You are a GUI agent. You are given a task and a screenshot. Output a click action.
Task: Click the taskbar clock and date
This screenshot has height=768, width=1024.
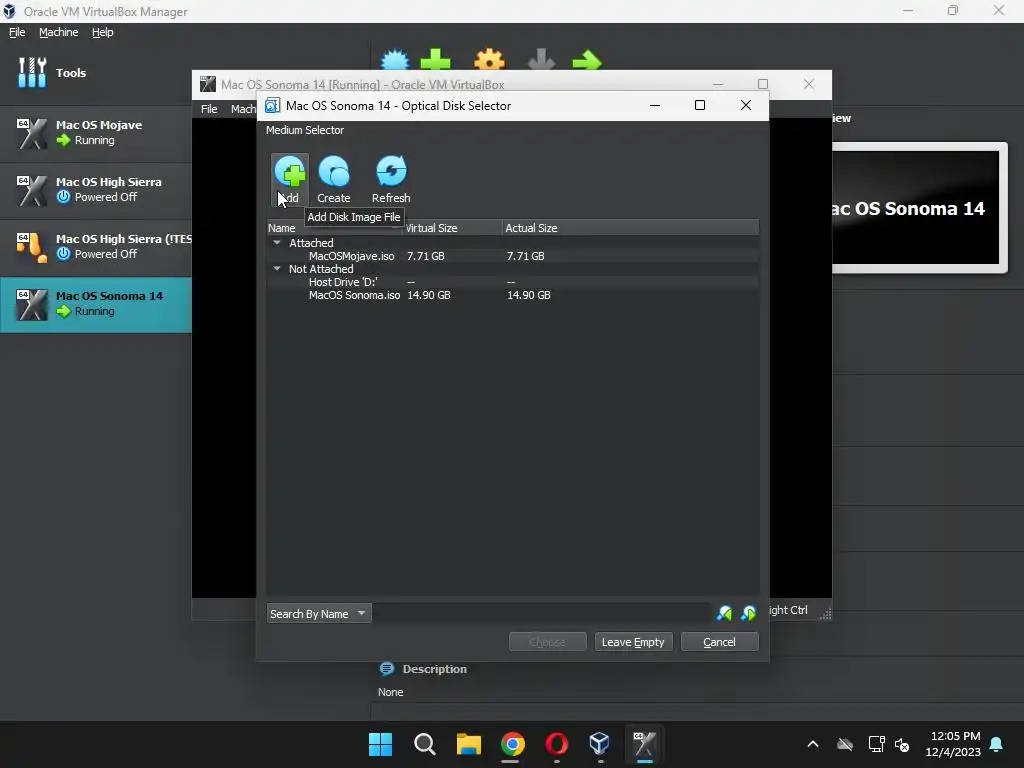tap(953, 744)
